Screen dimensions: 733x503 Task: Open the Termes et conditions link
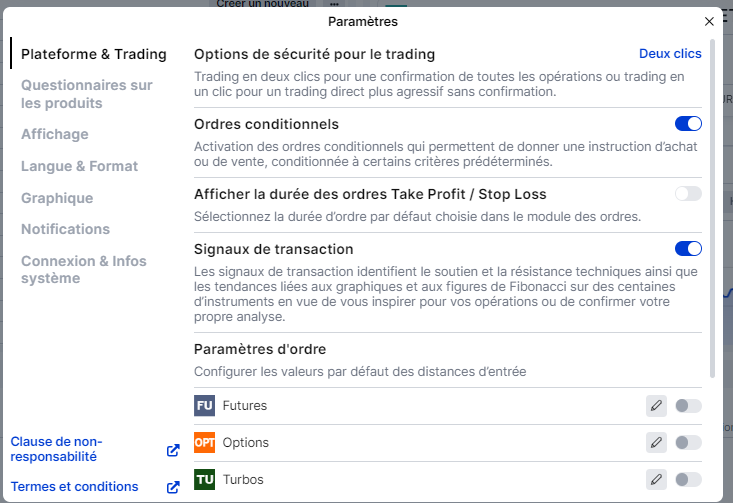(x=74, y=487)
